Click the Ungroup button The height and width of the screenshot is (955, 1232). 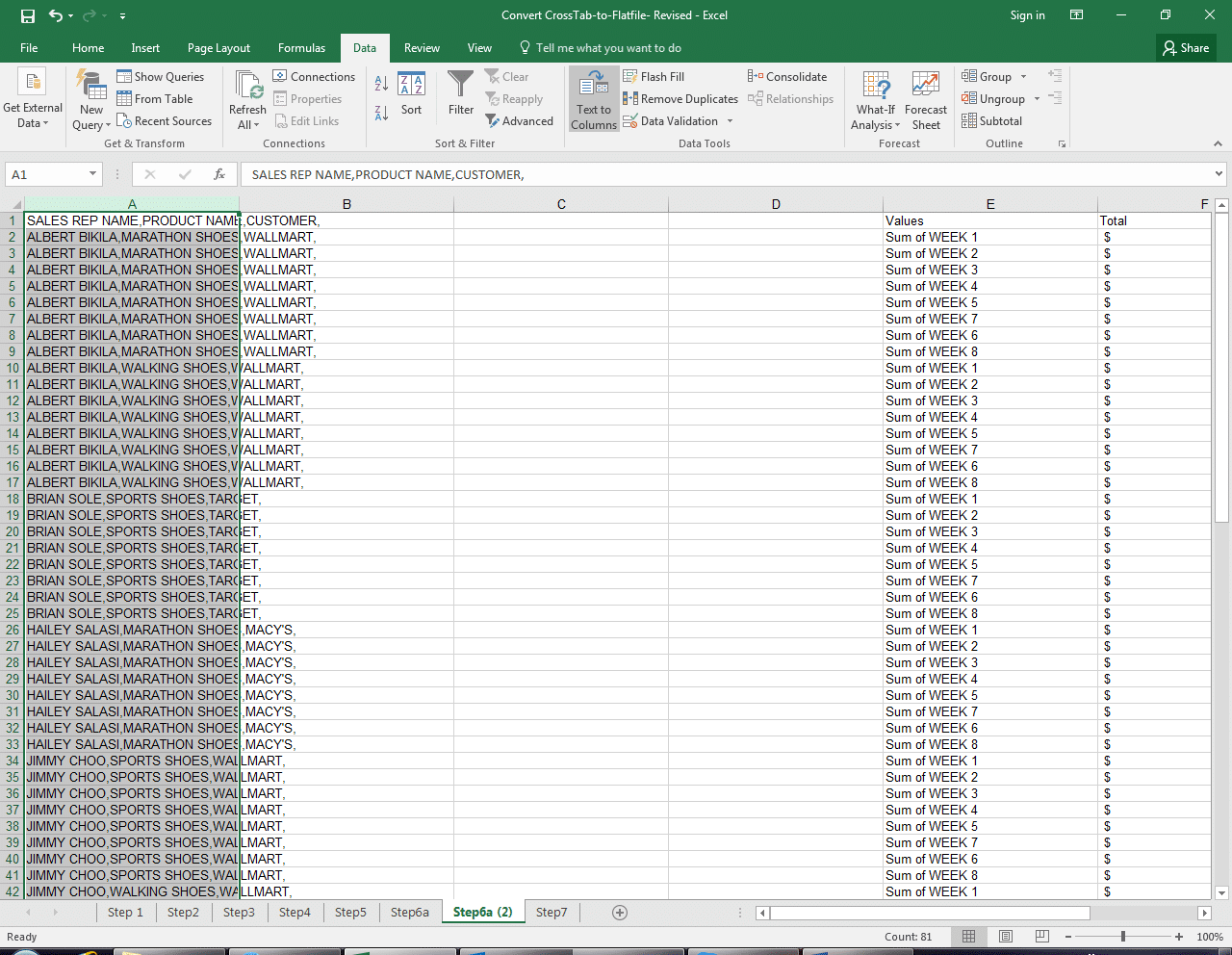point(993,99)
